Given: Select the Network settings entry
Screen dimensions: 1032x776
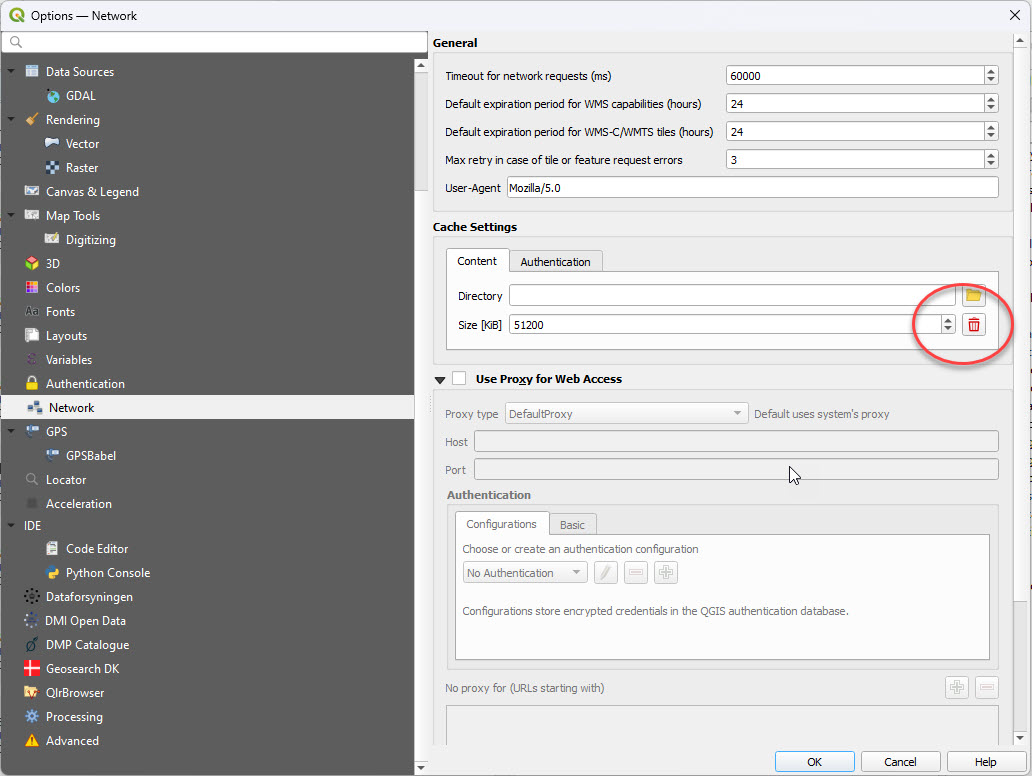Looking at the screenshot, I should (x=207, y=407).
